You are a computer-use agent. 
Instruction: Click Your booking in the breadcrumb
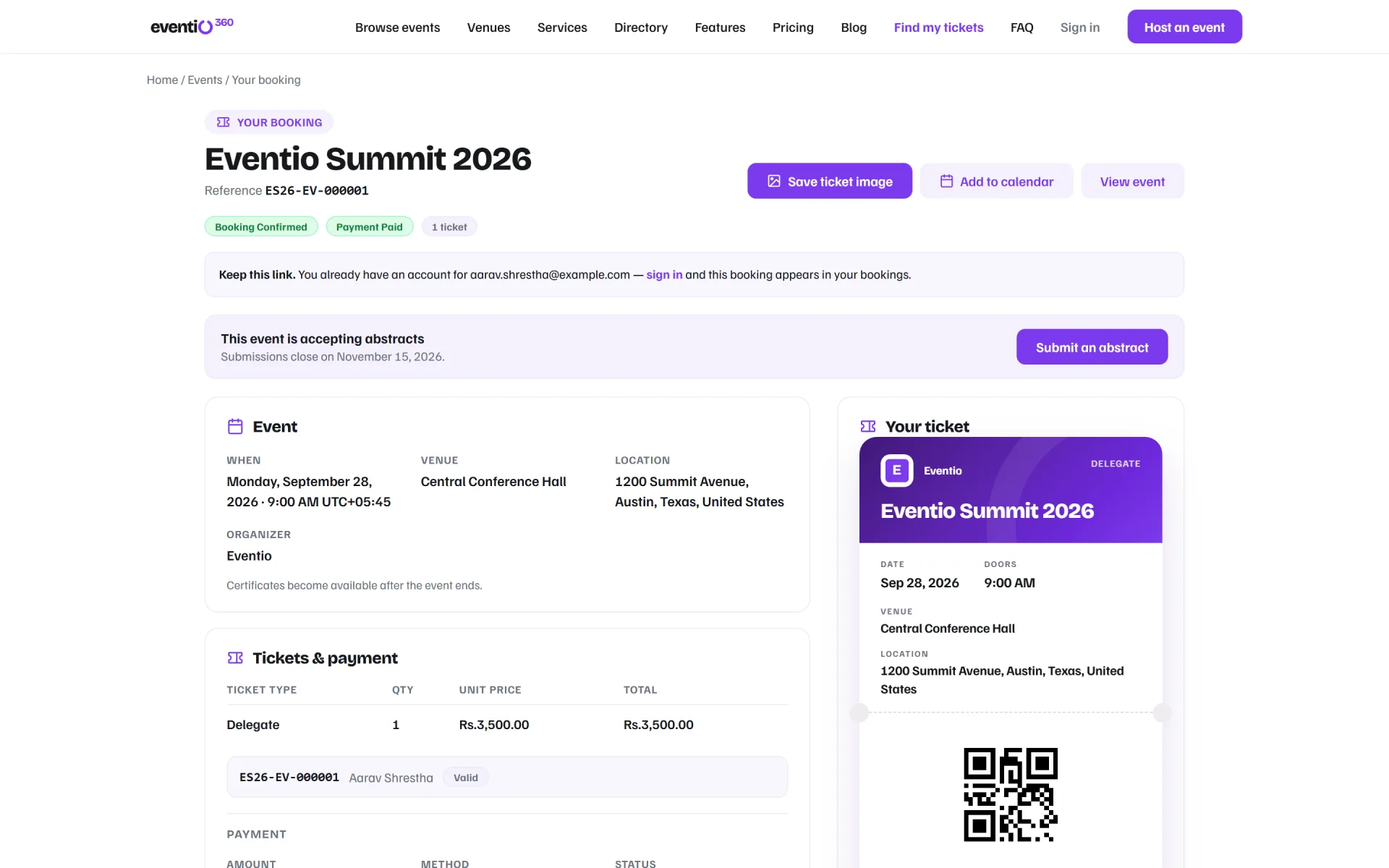click(266, 80)
